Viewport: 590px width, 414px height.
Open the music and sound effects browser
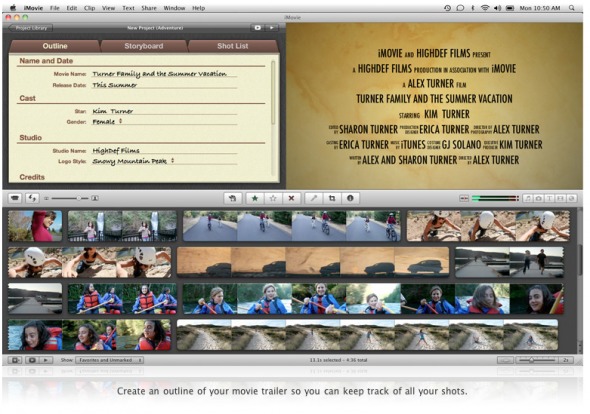528,198
